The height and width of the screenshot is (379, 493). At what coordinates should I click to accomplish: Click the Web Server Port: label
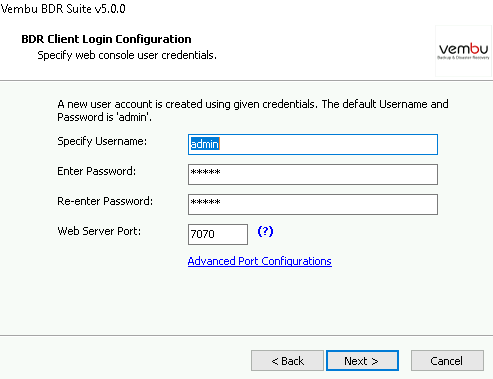coord(99,231)
